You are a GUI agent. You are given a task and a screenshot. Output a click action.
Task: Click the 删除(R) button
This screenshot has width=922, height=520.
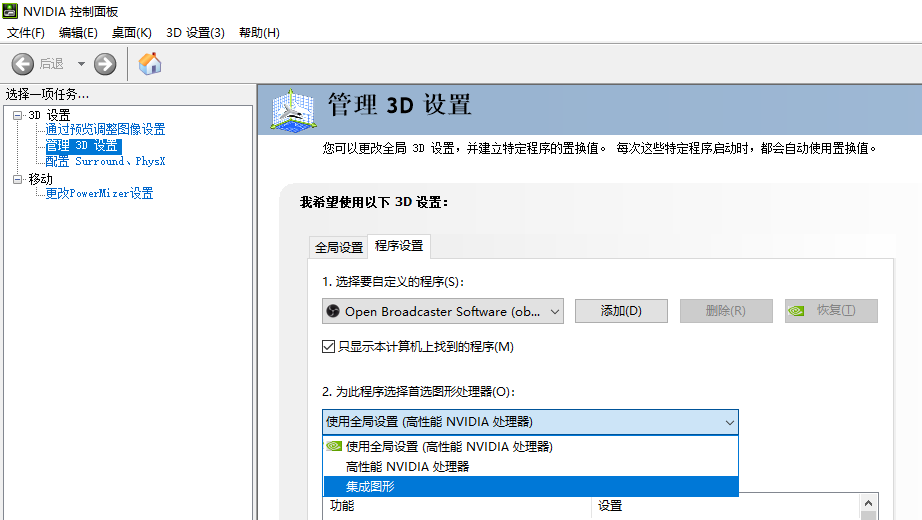tap(726, 311)
